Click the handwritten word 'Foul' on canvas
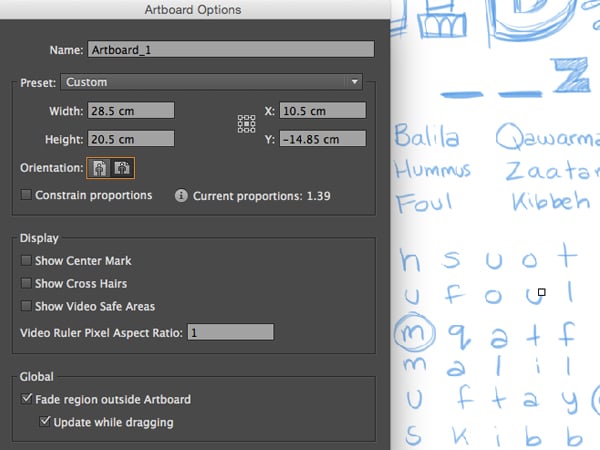600x450 pixels. pyautogui.click(x=424, y=202)
